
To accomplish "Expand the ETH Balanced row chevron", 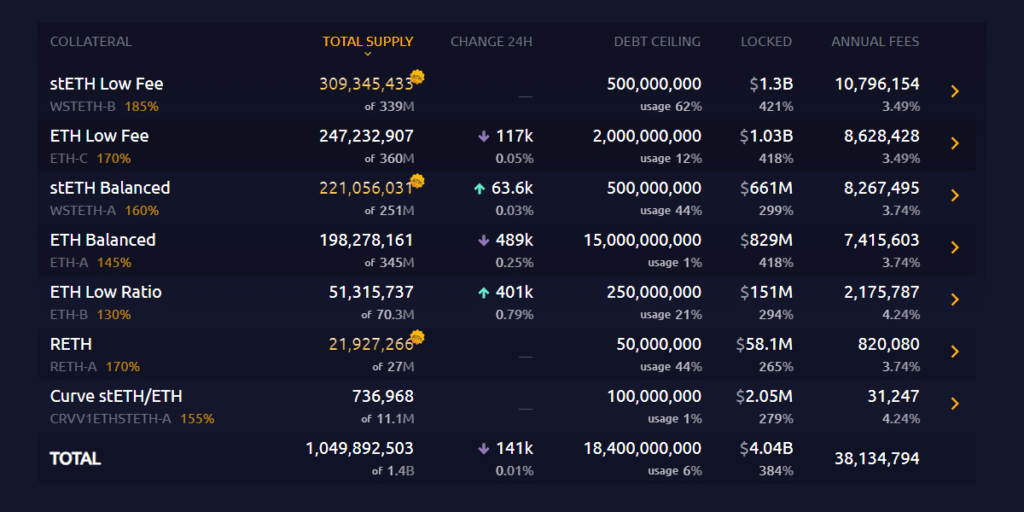I will pos(955,248).
